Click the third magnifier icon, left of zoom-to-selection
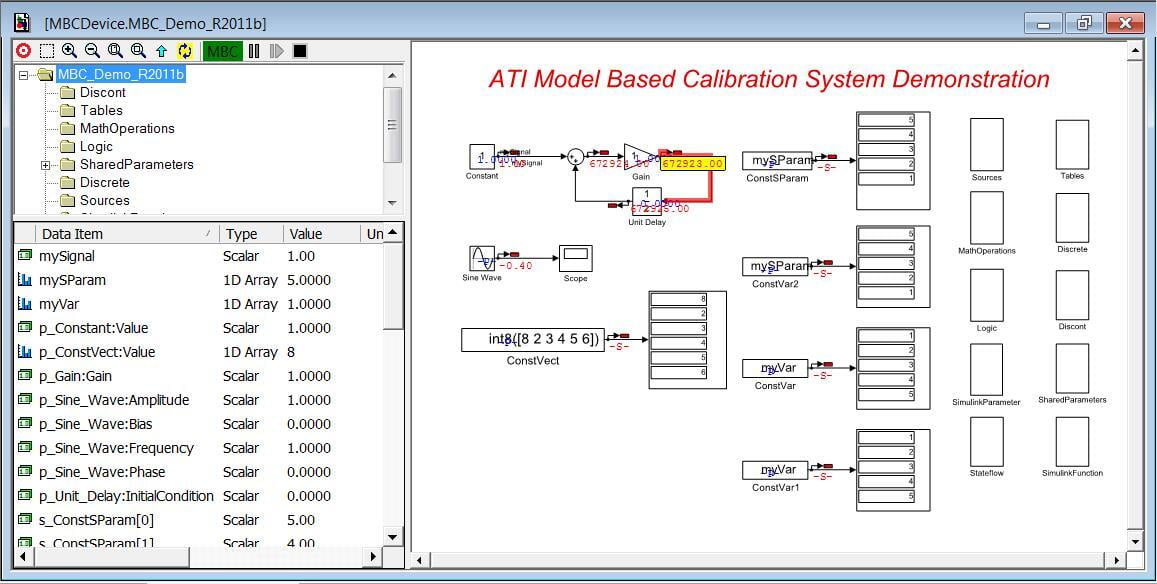The width and height of the screenshot is (1157, 584). [x=115, y=51]
